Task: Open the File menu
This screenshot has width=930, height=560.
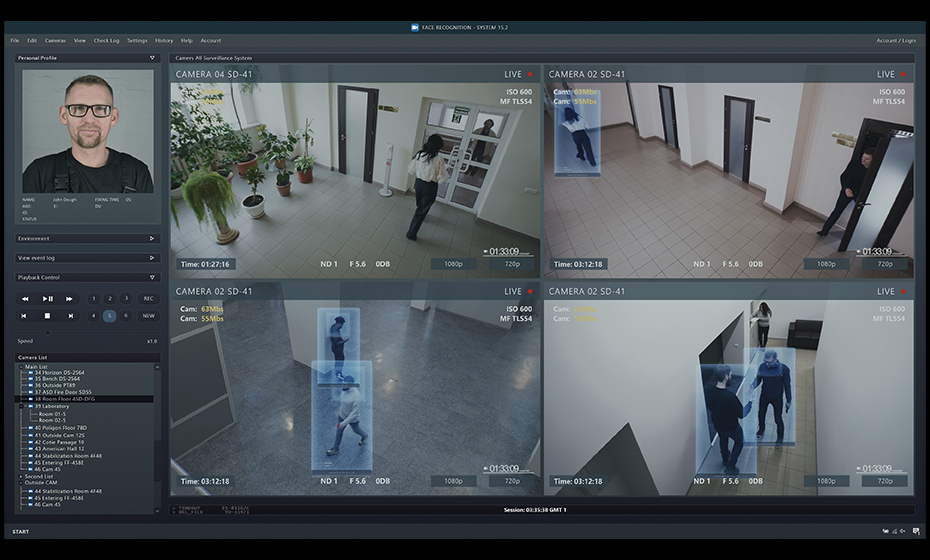Action: click(15, 41)
